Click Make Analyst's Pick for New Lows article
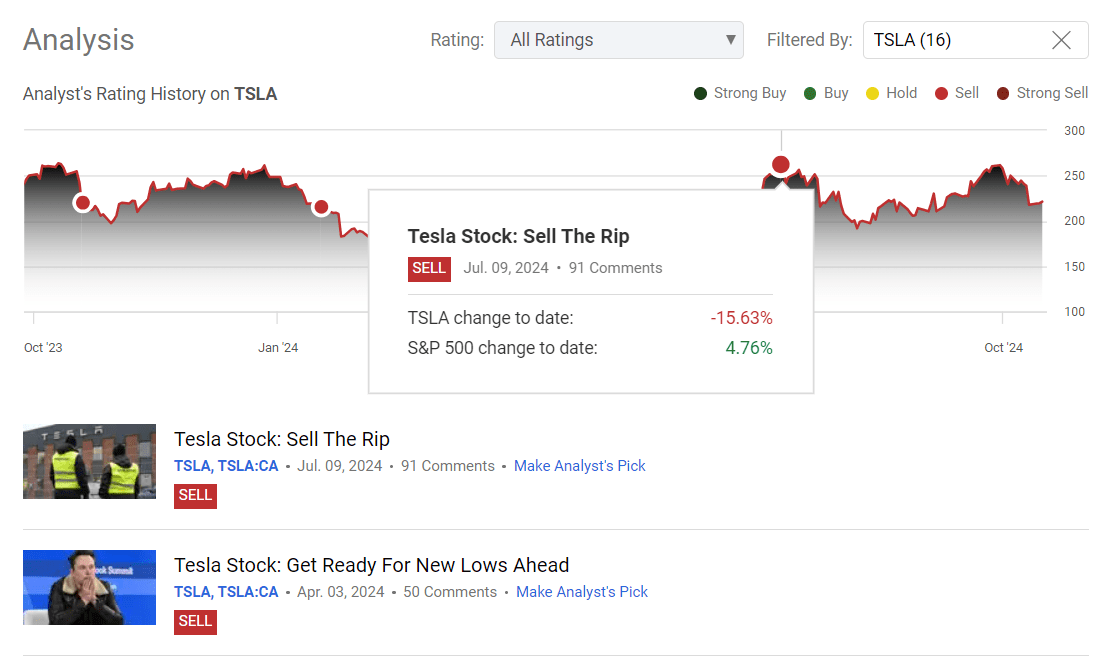The height and width of the screenshot is (658, 1102). click(x=581, y=592)
